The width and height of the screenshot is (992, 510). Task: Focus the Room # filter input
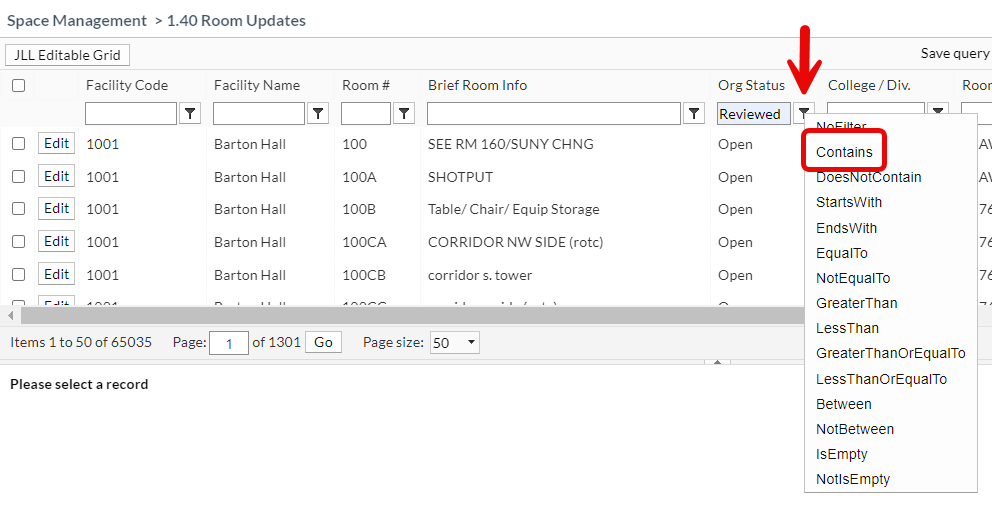(366, 114)
